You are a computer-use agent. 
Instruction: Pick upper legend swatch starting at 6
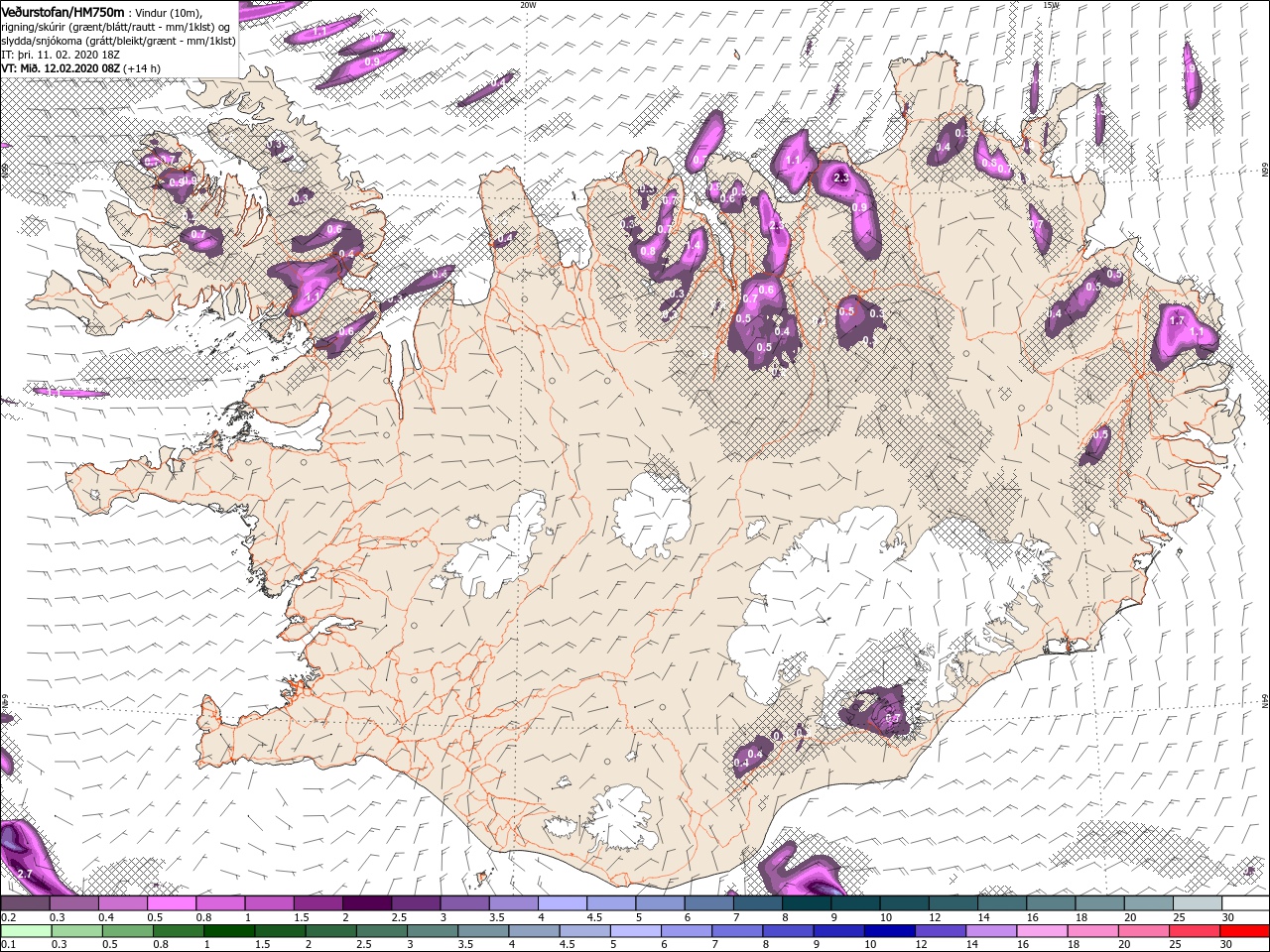click(x=707, y=903)
